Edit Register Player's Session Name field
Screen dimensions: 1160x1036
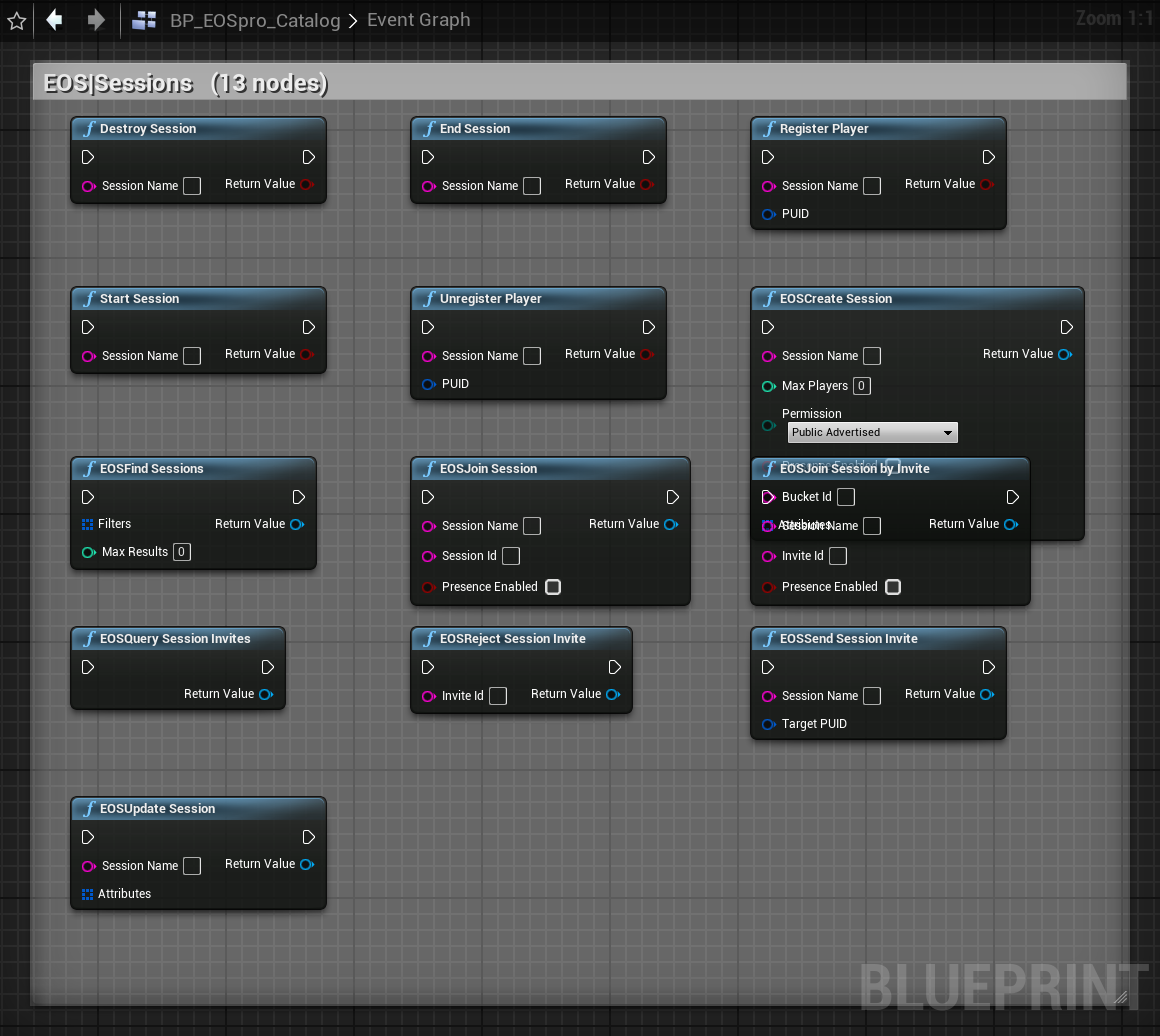pyautogui.click(x=872, y=186)
